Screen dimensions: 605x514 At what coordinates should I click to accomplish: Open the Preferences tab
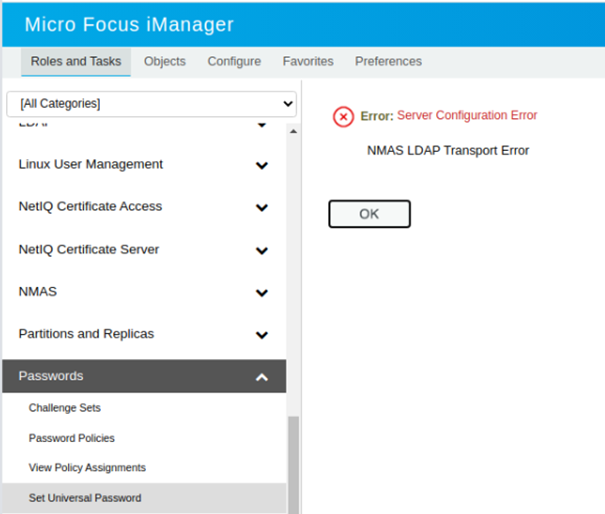pyautogui.click(x=388, y=61)
